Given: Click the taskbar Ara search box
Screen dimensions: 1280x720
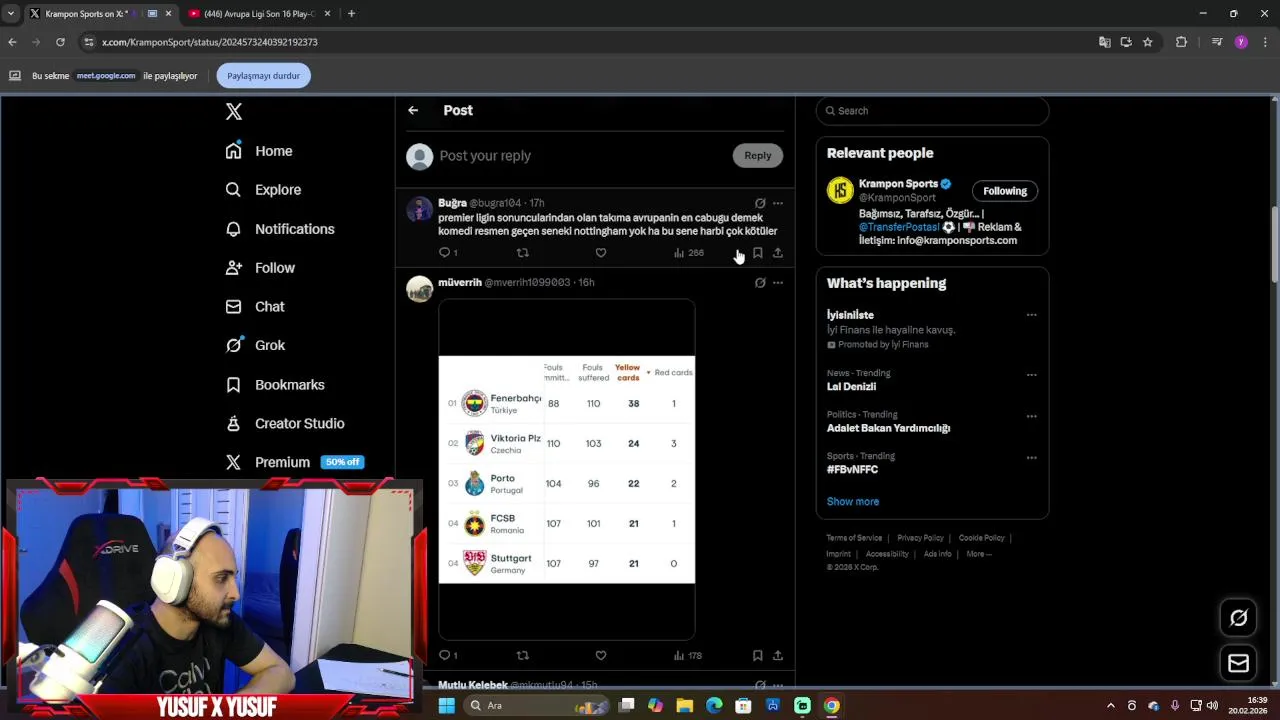Looking at the screenshot, I should tap(536, 705).
